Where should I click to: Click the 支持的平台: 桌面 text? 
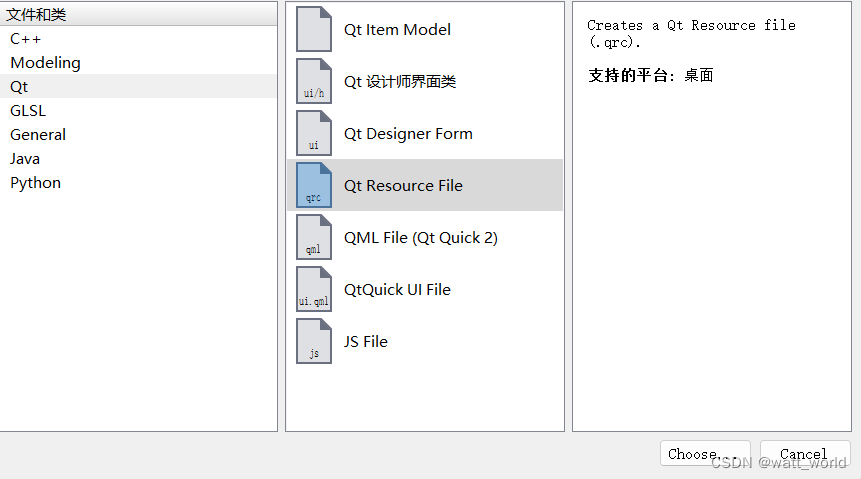tap(651, 75)
